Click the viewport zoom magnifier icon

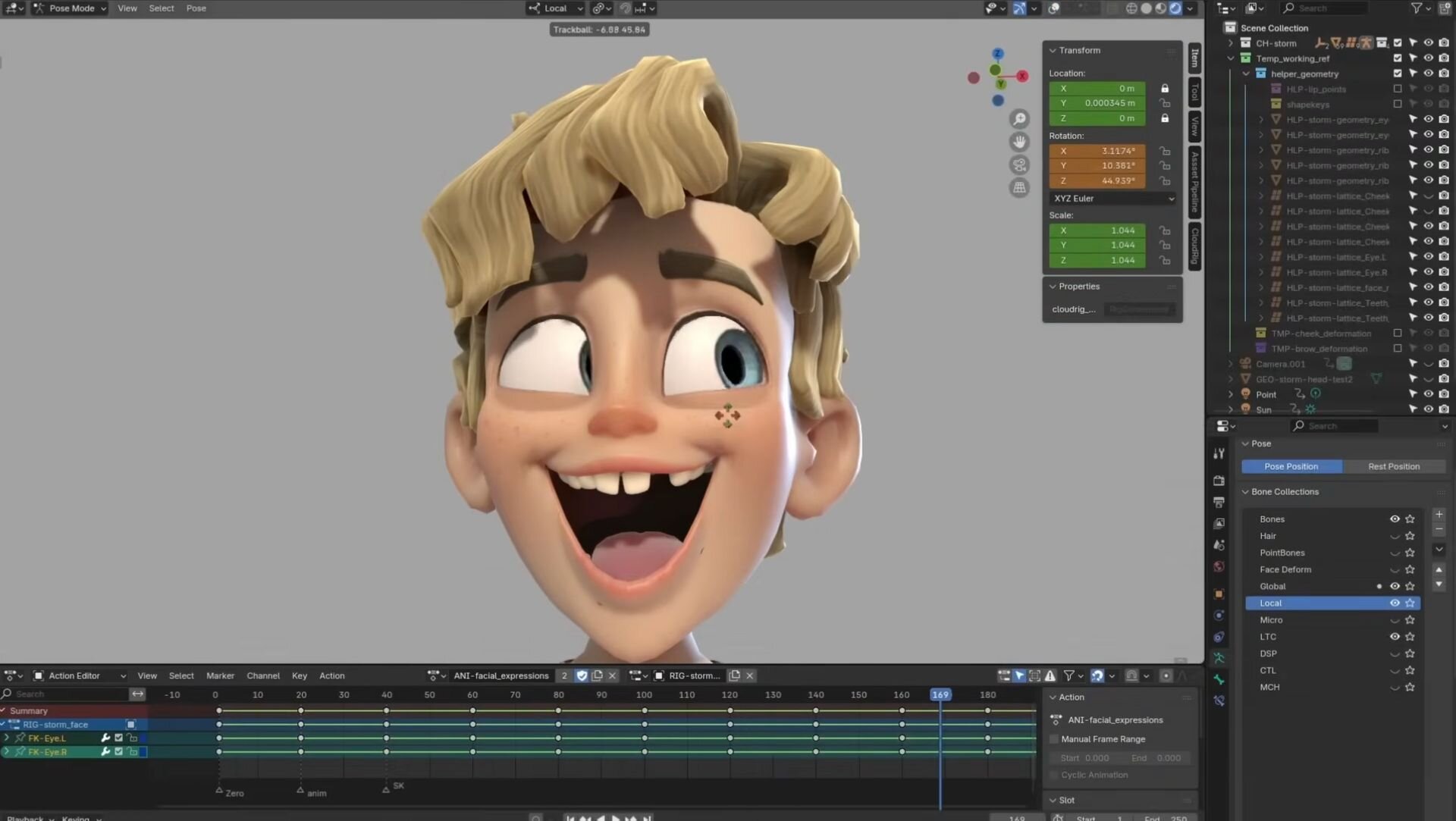coord(1020,119)
